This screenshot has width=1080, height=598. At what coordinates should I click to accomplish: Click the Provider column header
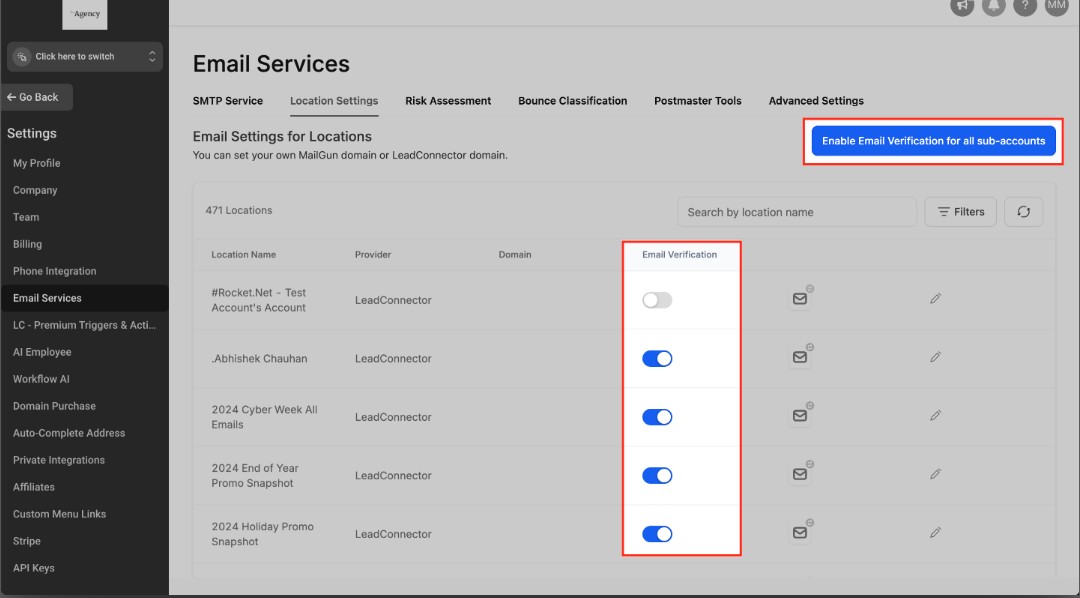click(x=373, y=254)
